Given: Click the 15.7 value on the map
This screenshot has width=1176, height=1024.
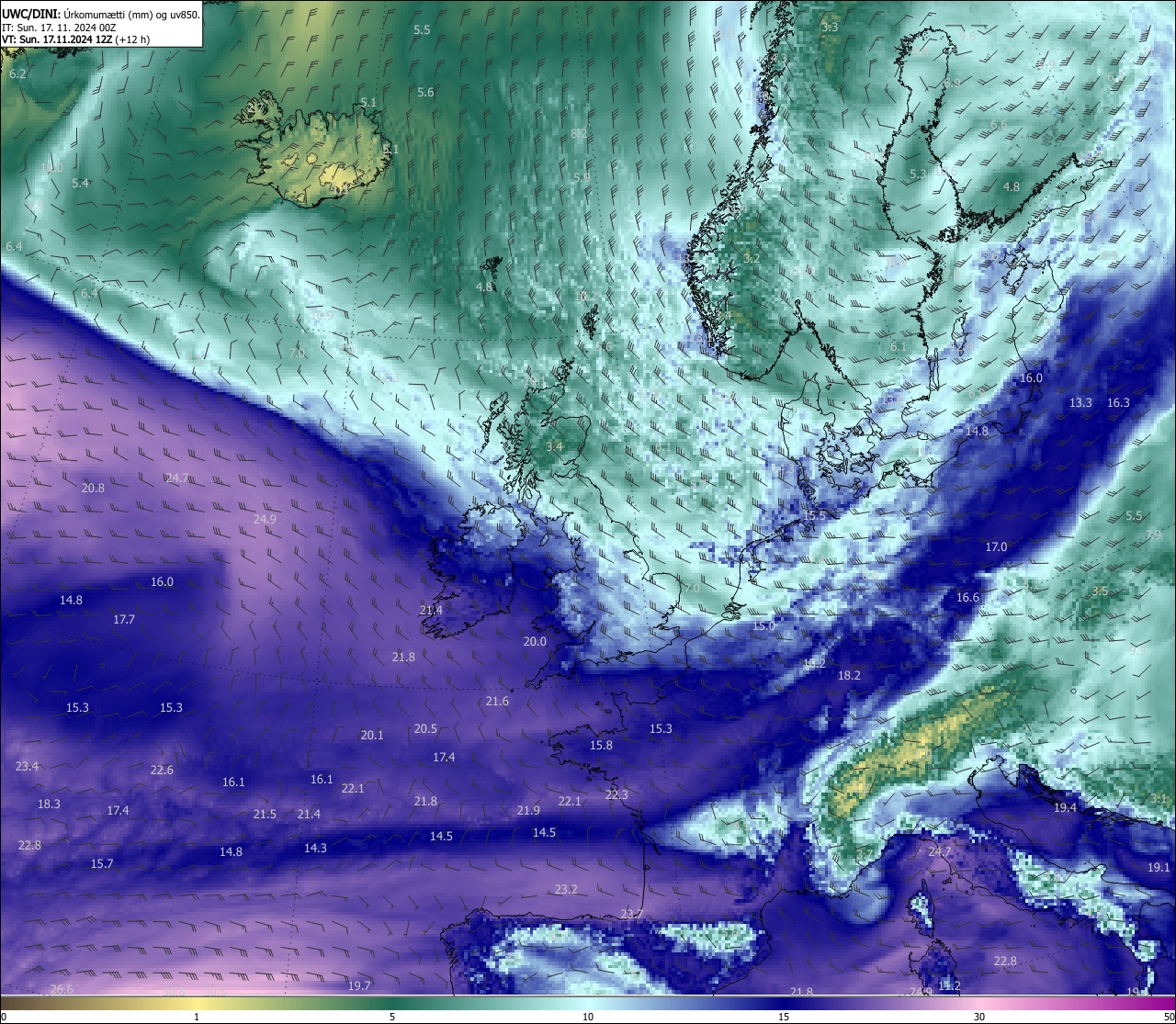Looking at the screenshot, I should click(x=102, y=863).
